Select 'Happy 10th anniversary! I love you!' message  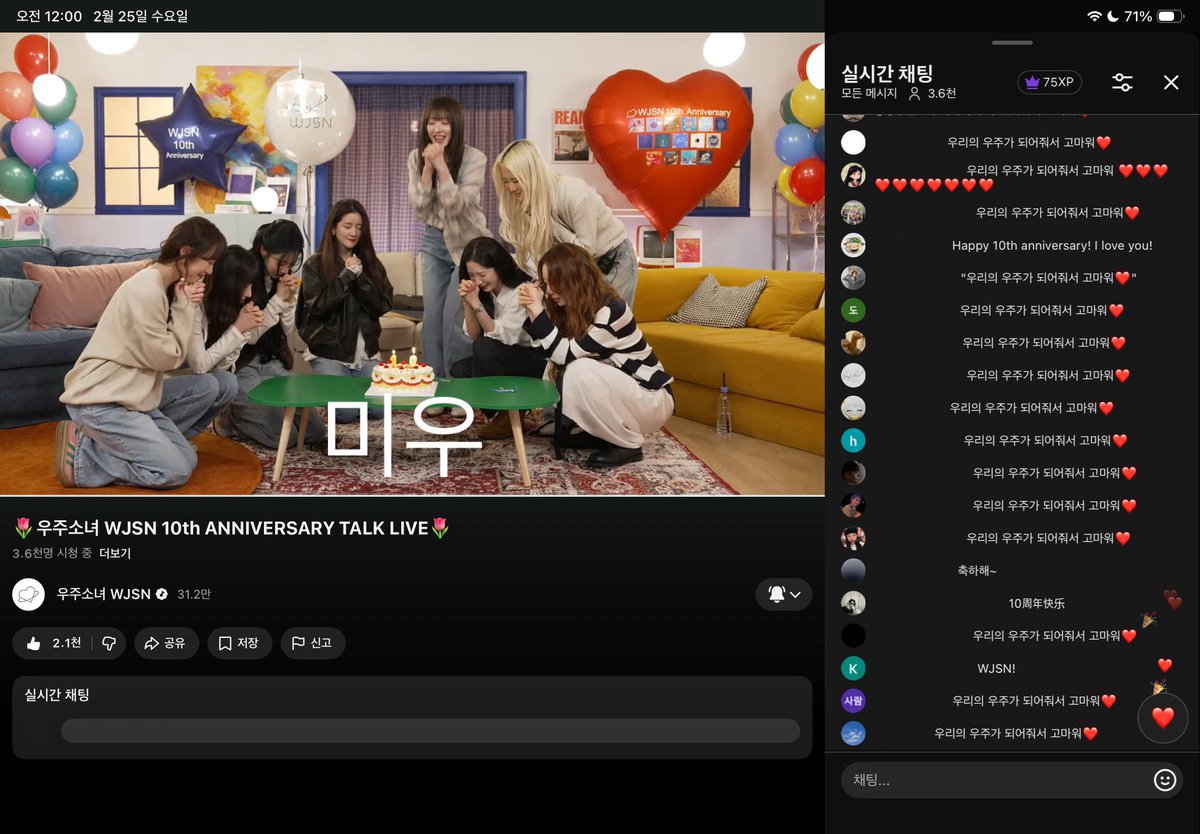pos(1052,245)
